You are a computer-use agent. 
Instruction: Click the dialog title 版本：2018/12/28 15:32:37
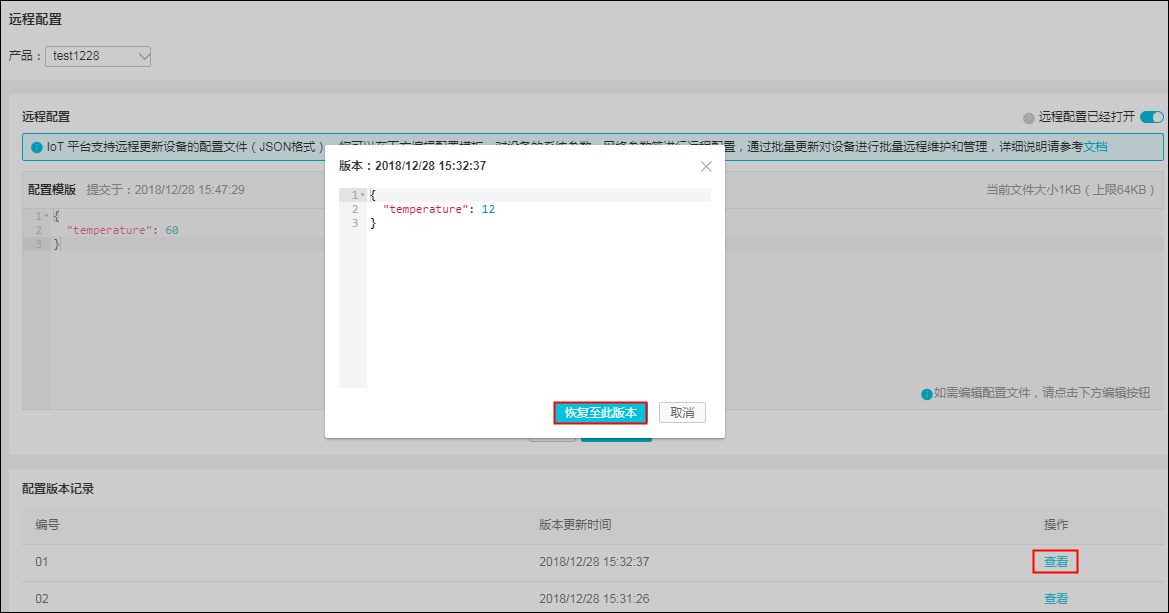412,166
